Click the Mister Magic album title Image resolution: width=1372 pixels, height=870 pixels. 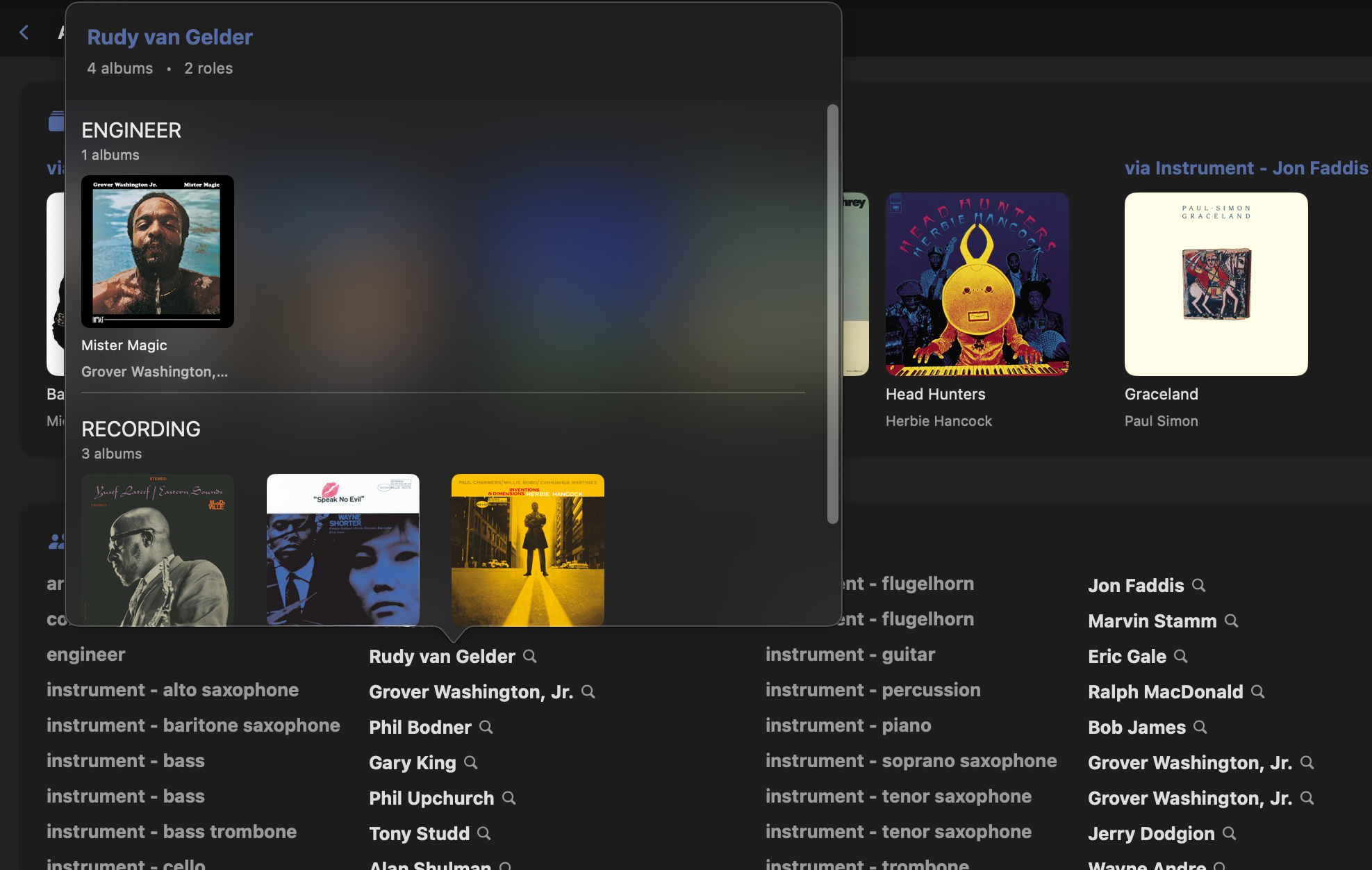coord(124,345)
